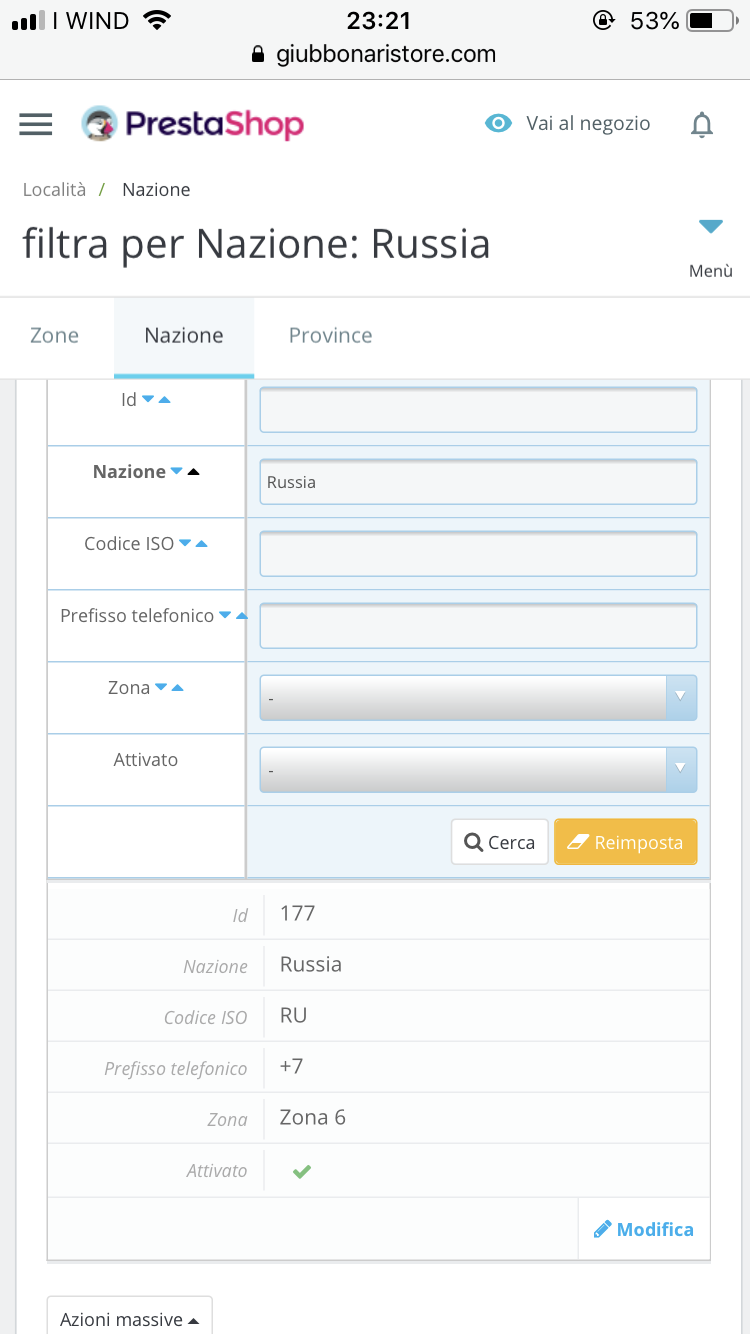Click the Cerca search button

(500, 842)
